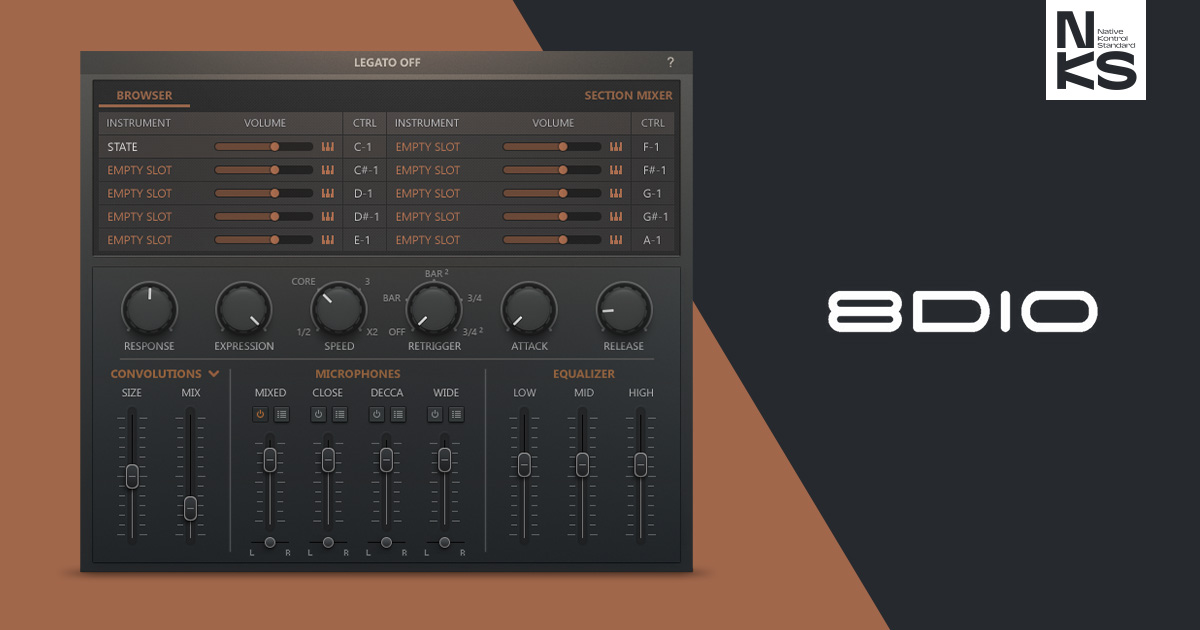Click the keyboard icon on the F-1 slot row

click(614, 146)
